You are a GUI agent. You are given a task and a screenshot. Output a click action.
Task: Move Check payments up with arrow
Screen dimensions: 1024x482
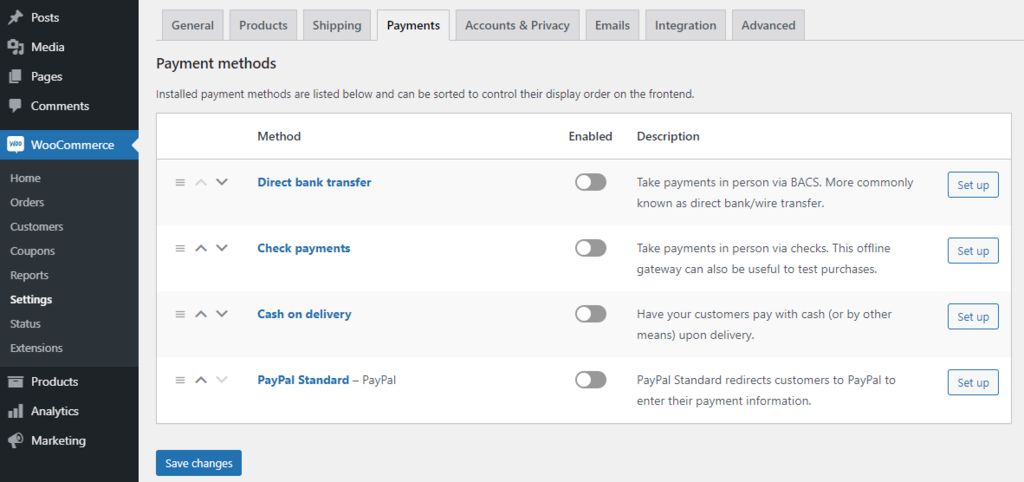(201, 248)
